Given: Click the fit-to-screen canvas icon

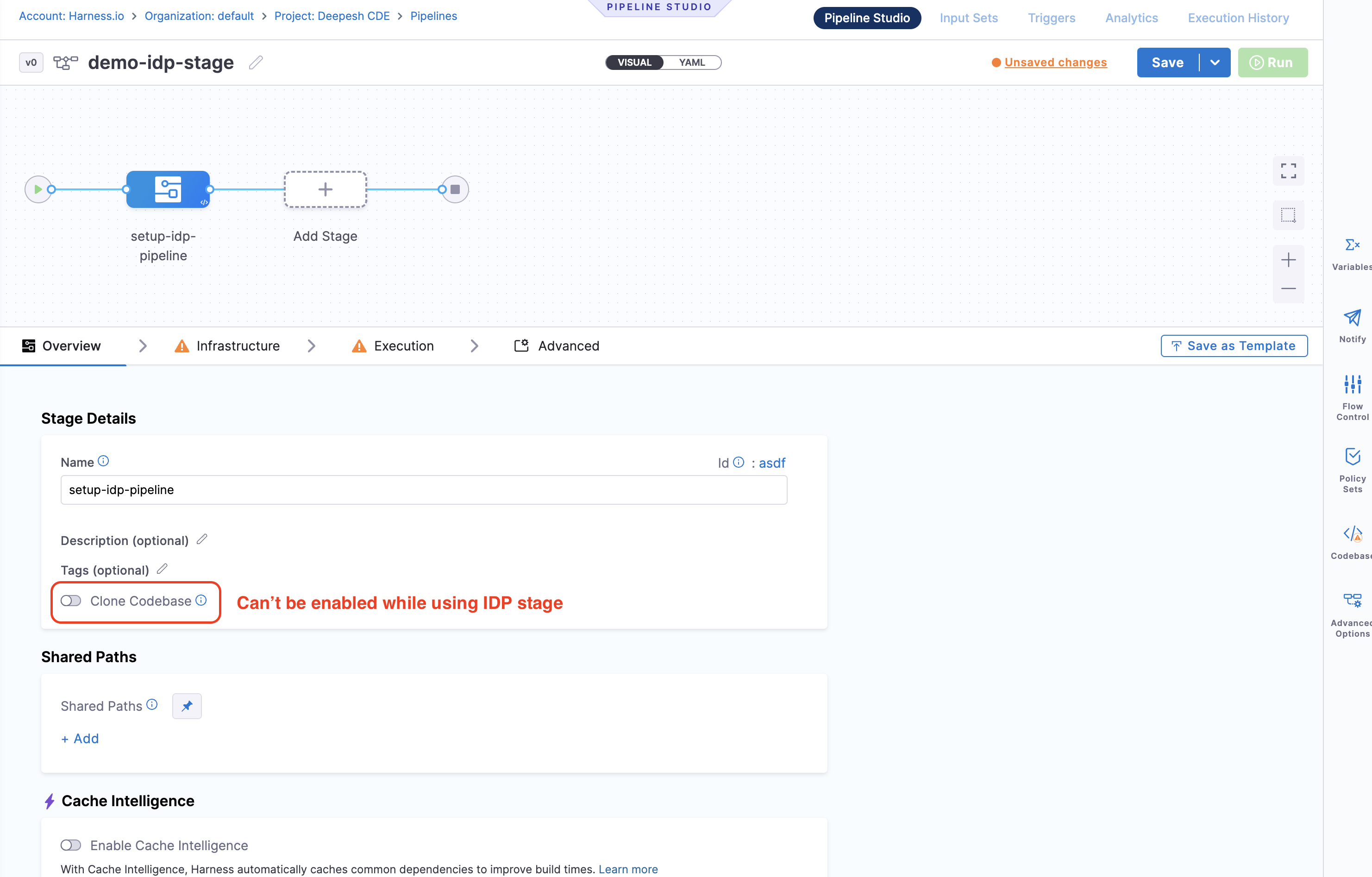Looking at the screenshot, I should point(1288,170).
